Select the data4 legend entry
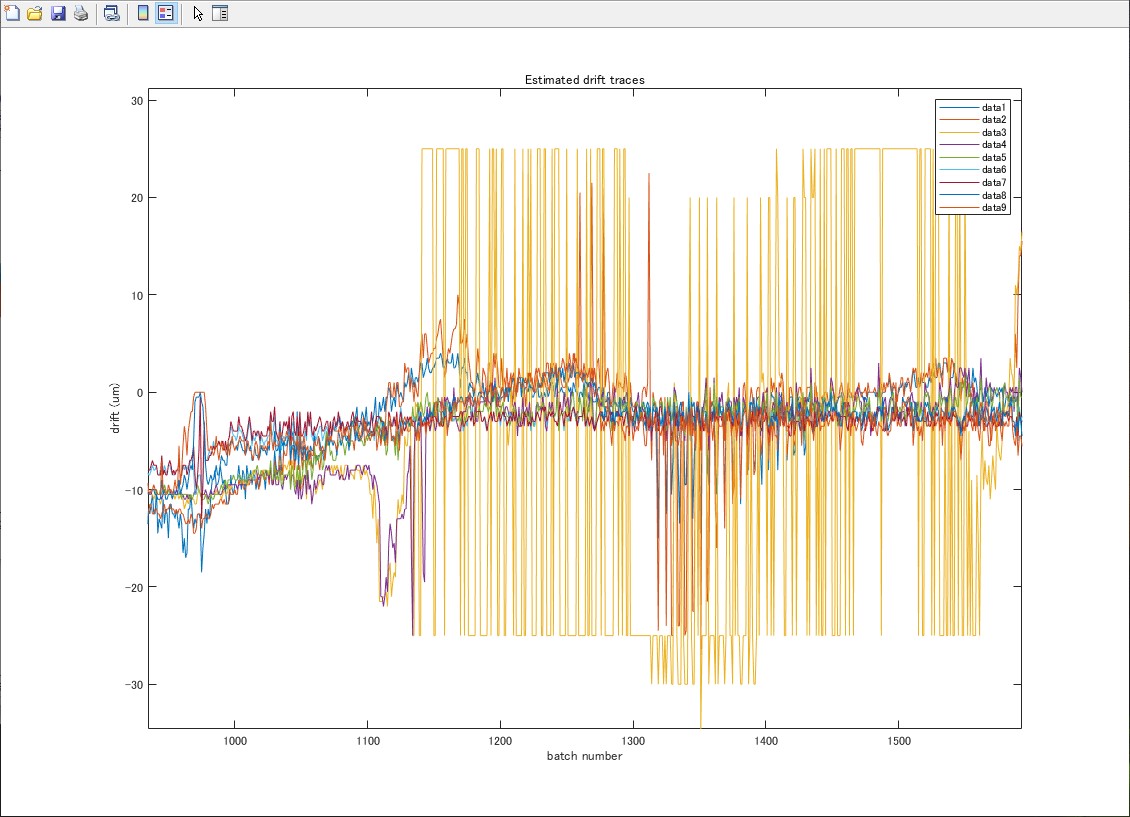Screen dimensions: 1130x817 tap(973, 145)
